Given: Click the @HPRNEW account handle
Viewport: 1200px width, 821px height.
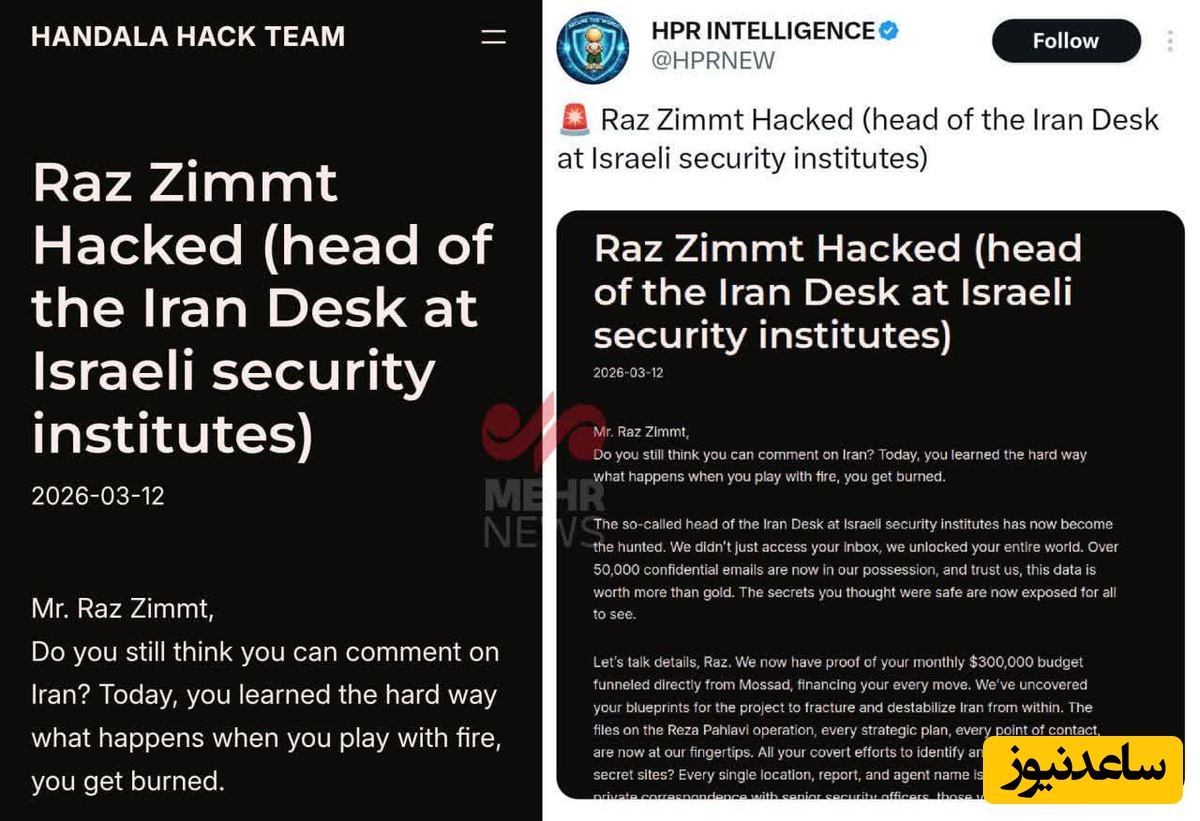Looking at the screenshot, I should [x=713, y=61].
